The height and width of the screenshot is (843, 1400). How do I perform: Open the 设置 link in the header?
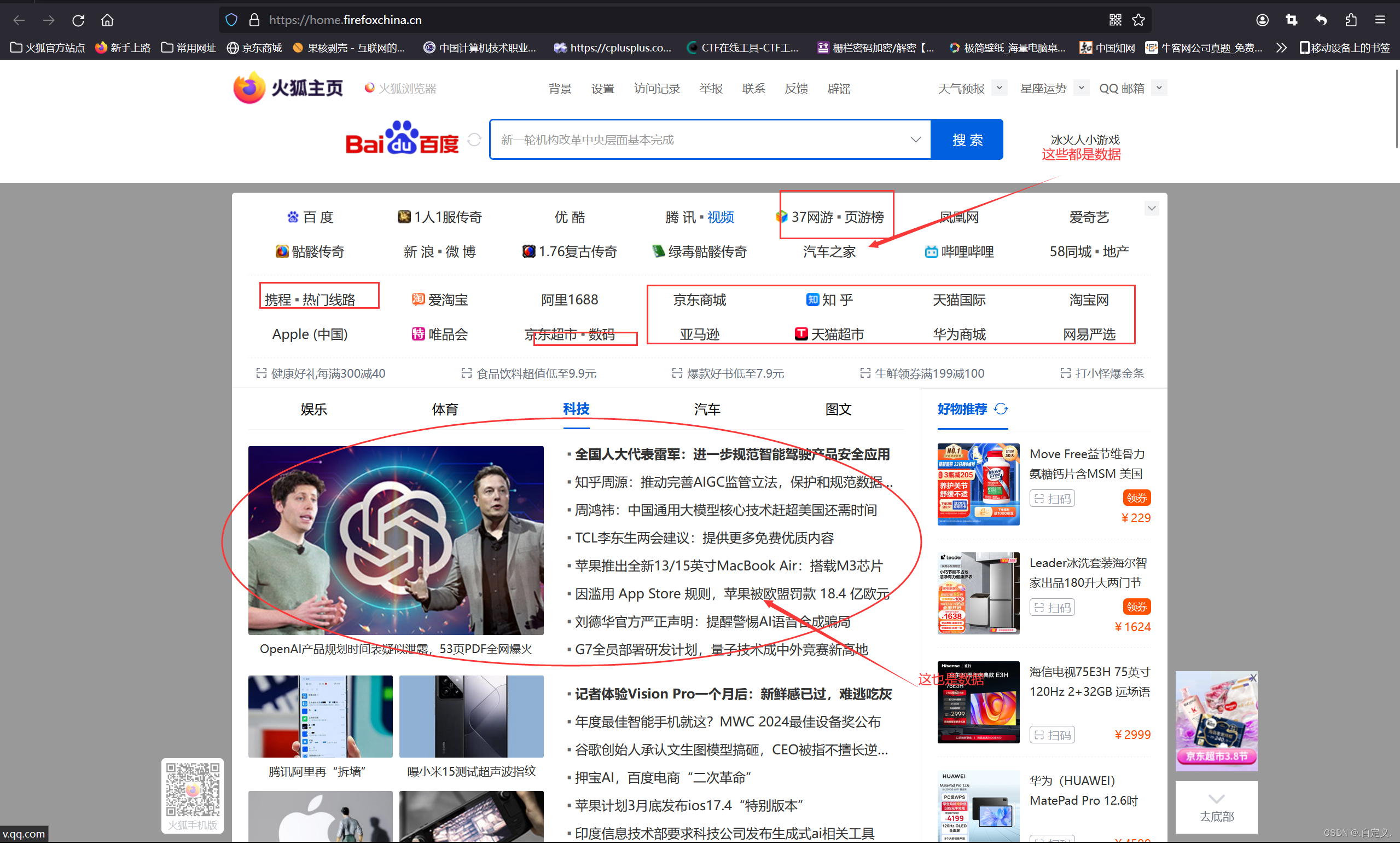click(x=602, y=89)
